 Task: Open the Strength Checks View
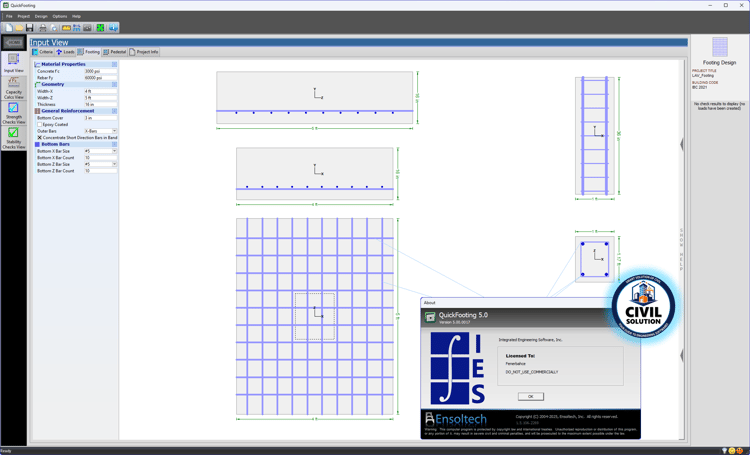click(13, 113)
